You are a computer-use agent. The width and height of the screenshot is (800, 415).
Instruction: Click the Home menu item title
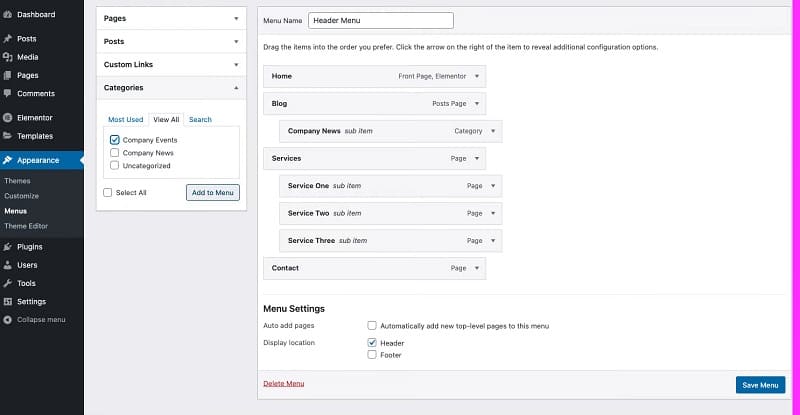click(282, 76)
